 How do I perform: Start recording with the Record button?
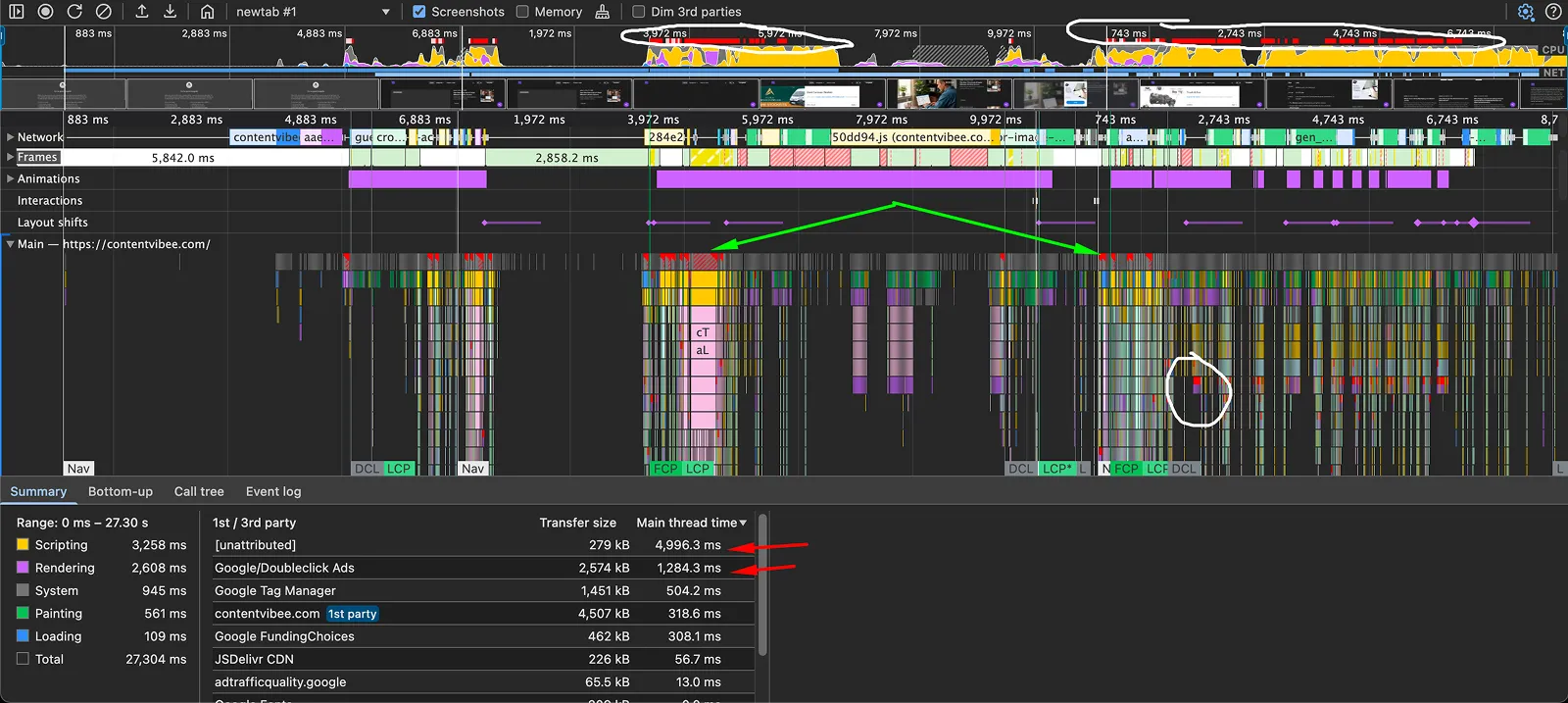click(x=45, y=12)
